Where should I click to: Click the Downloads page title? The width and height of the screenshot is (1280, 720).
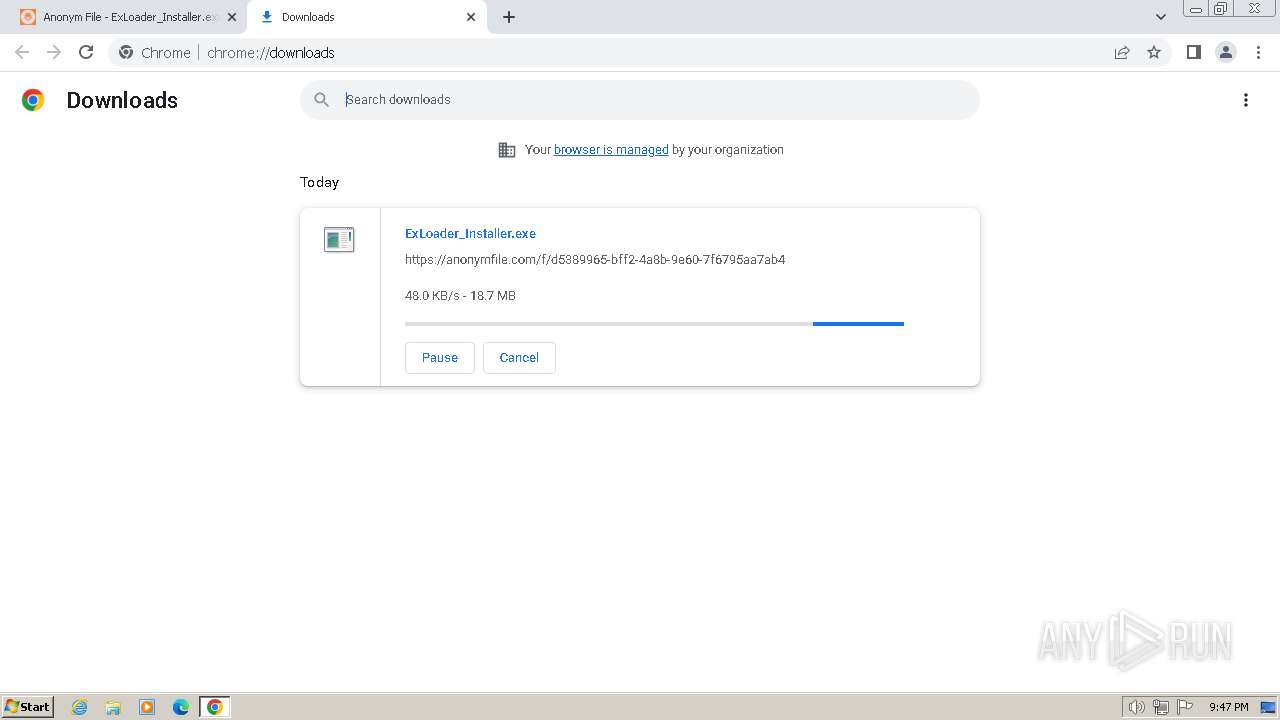(x=122, y=100)
